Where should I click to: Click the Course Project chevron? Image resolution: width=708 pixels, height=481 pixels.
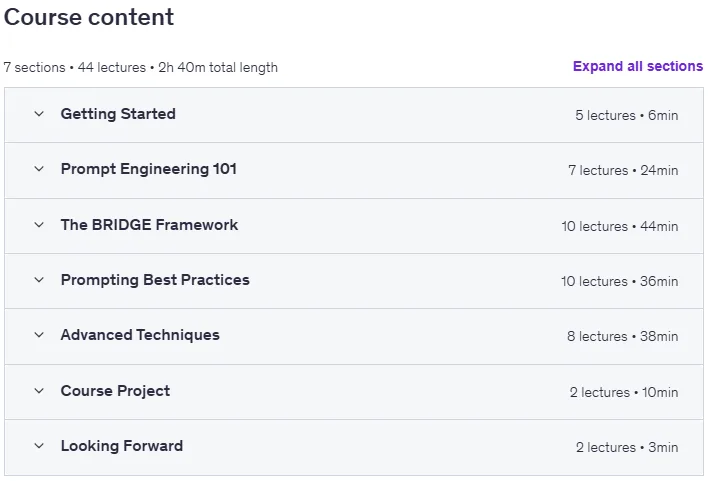39,391
